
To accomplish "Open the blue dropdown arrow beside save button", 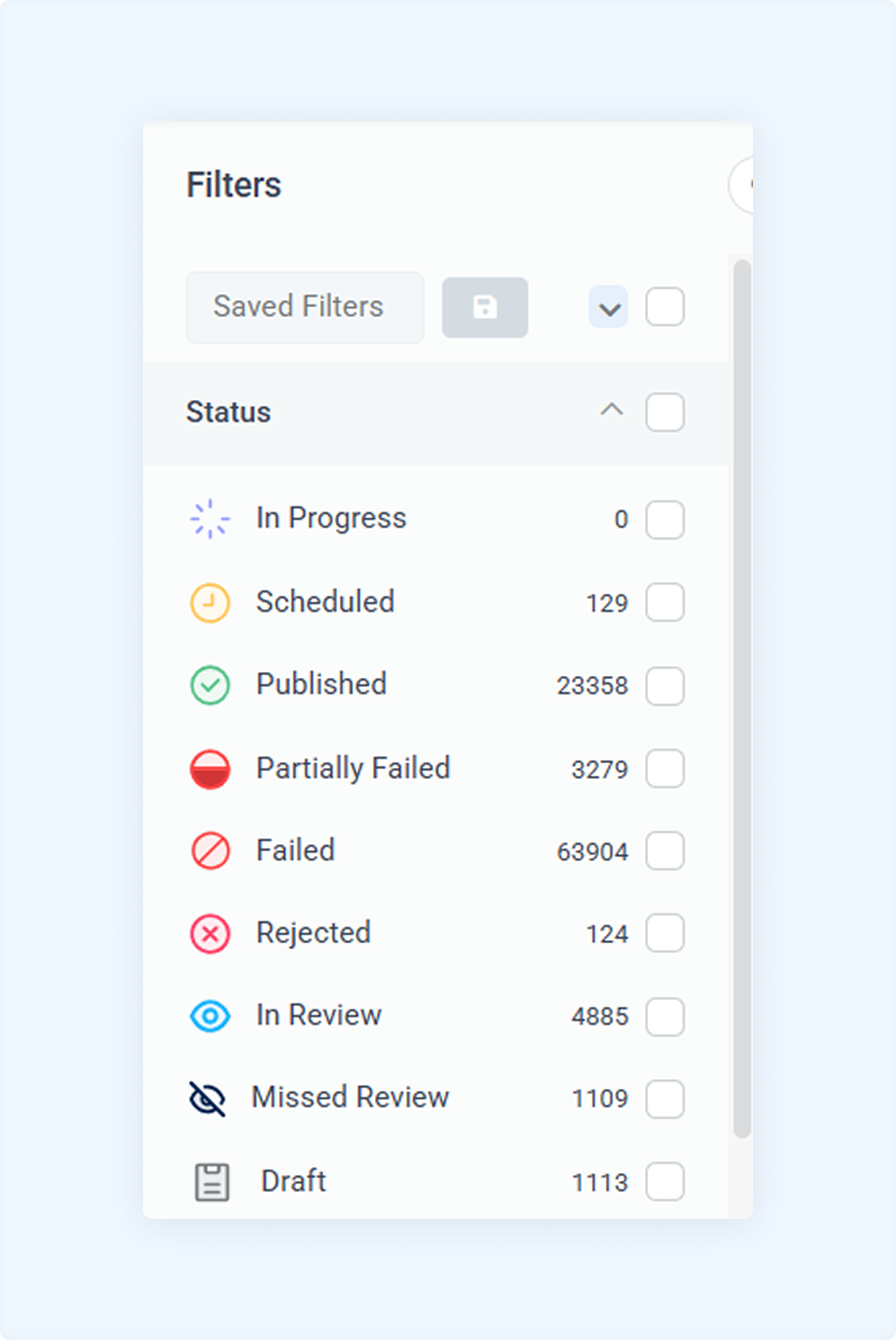I will (x=609, y=307).
